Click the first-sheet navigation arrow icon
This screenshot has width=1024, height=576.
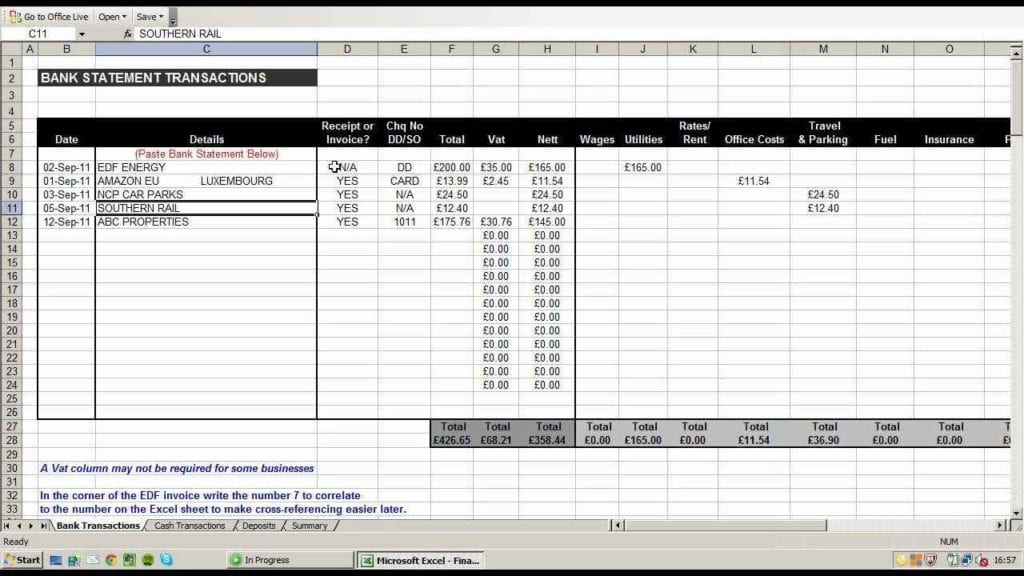click(6, 525)
